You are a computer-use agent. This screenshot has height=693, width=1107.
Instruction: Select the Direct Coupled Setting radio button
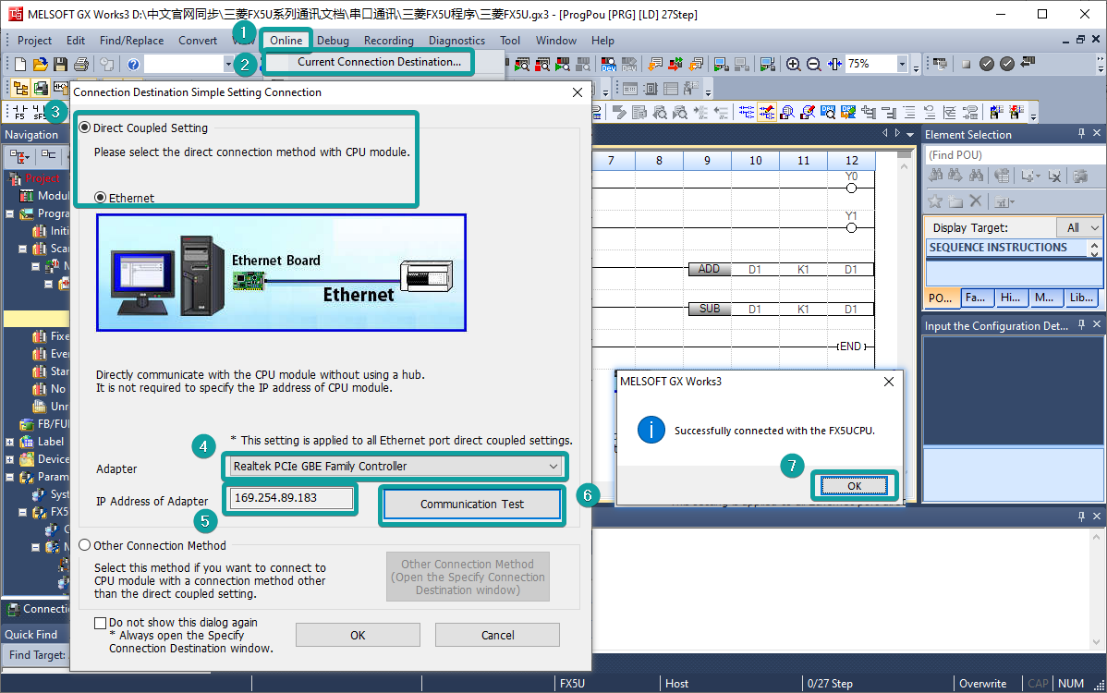[85, 128]
